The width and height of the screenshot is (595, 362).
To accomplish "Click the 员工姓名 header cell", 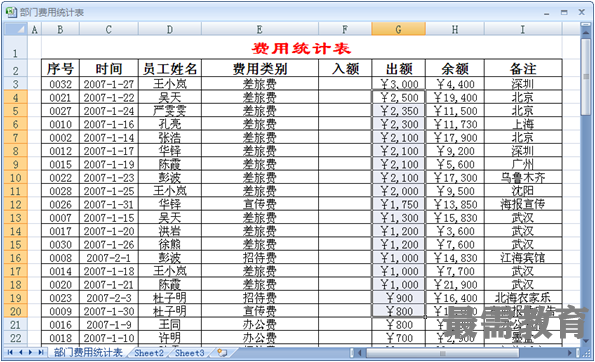I will pyautogui.click(x=170, y=69).
